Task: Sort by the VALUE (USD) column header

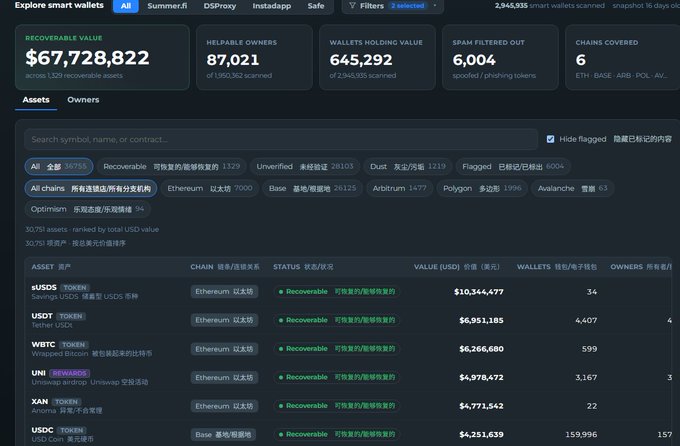Action: pyautogui.click(x=457, y=267)
